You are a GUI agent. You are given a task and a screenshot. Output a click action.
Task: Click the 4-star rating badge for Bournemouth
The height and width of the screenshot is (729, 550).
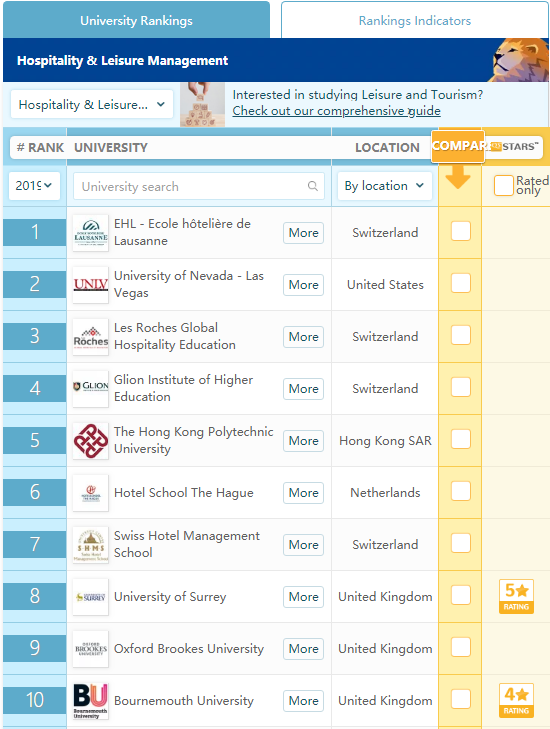click(x=516, y=701)
